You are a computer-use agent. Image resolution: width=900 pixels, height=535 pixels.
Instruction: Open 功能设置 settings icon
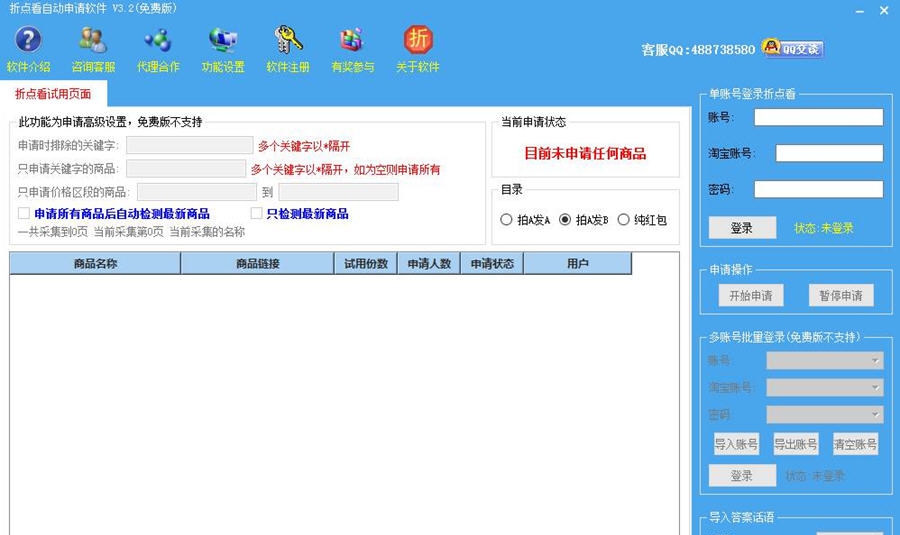tap(223, 40)
